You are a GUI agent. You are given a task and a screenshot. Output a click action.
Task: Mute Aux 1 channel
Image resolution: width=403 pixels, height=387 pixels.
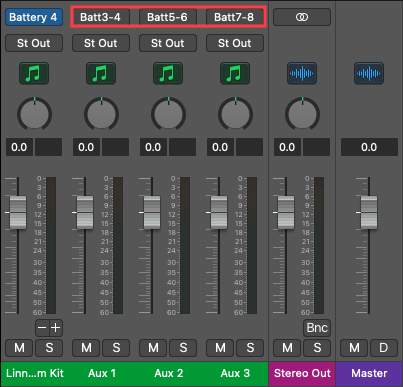tap(86, 348)
